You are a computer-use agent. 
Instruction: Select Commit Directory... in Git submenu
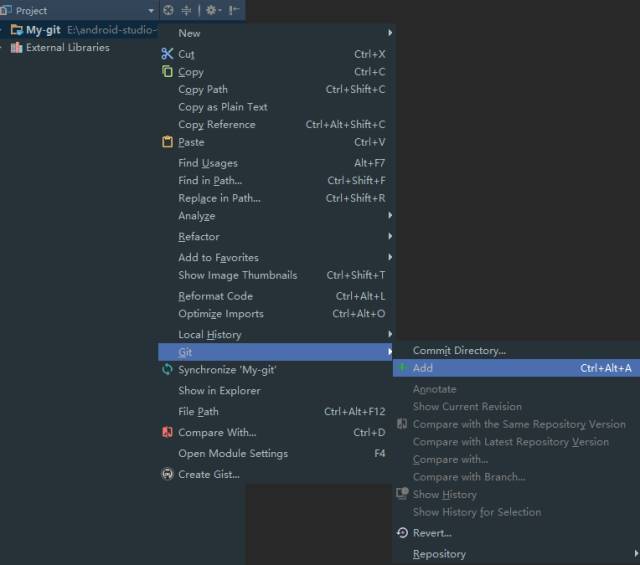(516, 351)
